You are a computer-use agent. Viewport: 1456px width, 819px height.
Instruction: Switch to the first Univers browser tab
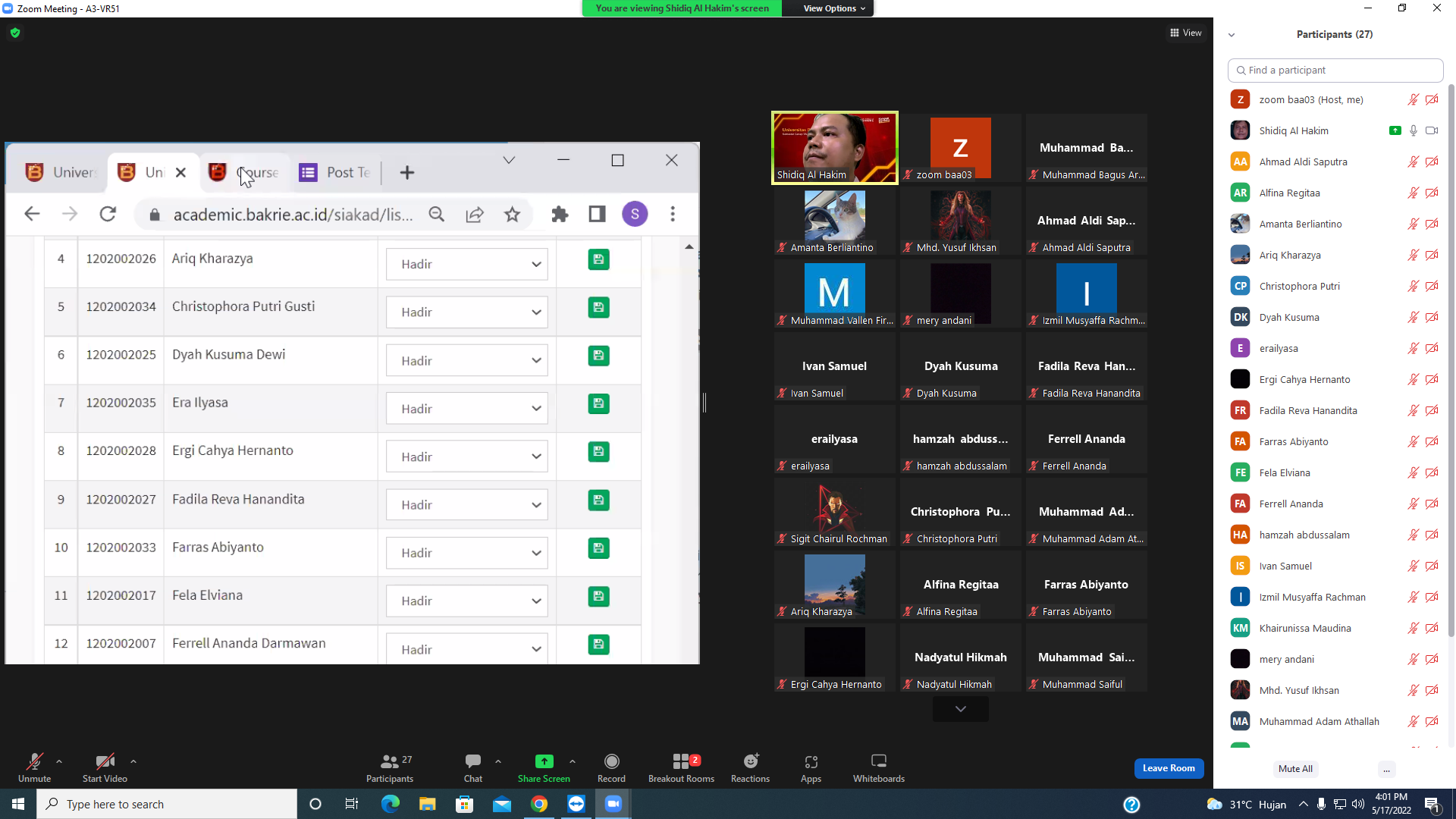click(61, 172)
